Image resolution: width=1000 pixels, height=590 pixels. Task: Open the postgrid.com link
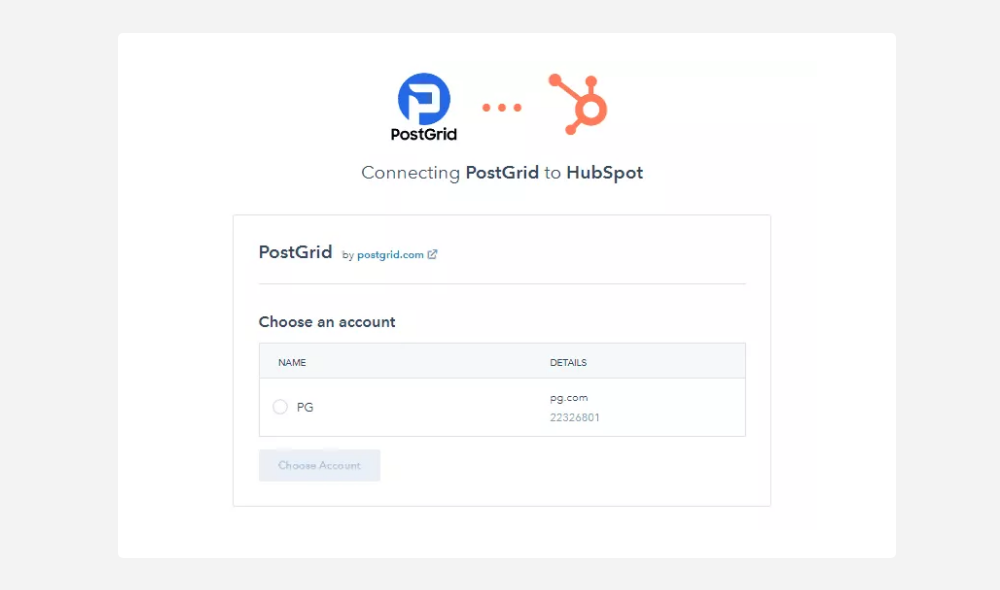(x=390, y=255)
